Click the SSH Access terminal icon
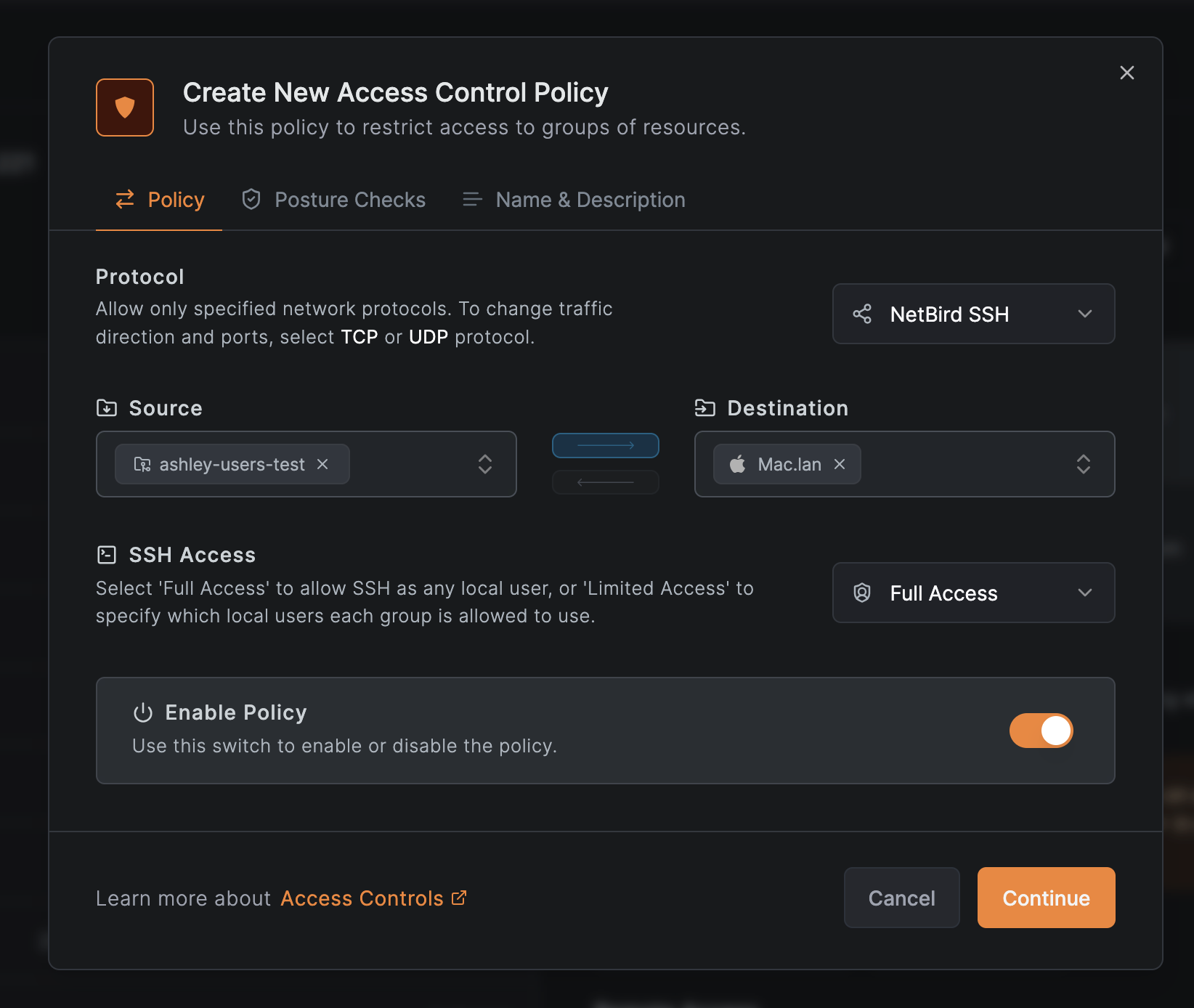1194x1008 pixels. click(107, 554)
